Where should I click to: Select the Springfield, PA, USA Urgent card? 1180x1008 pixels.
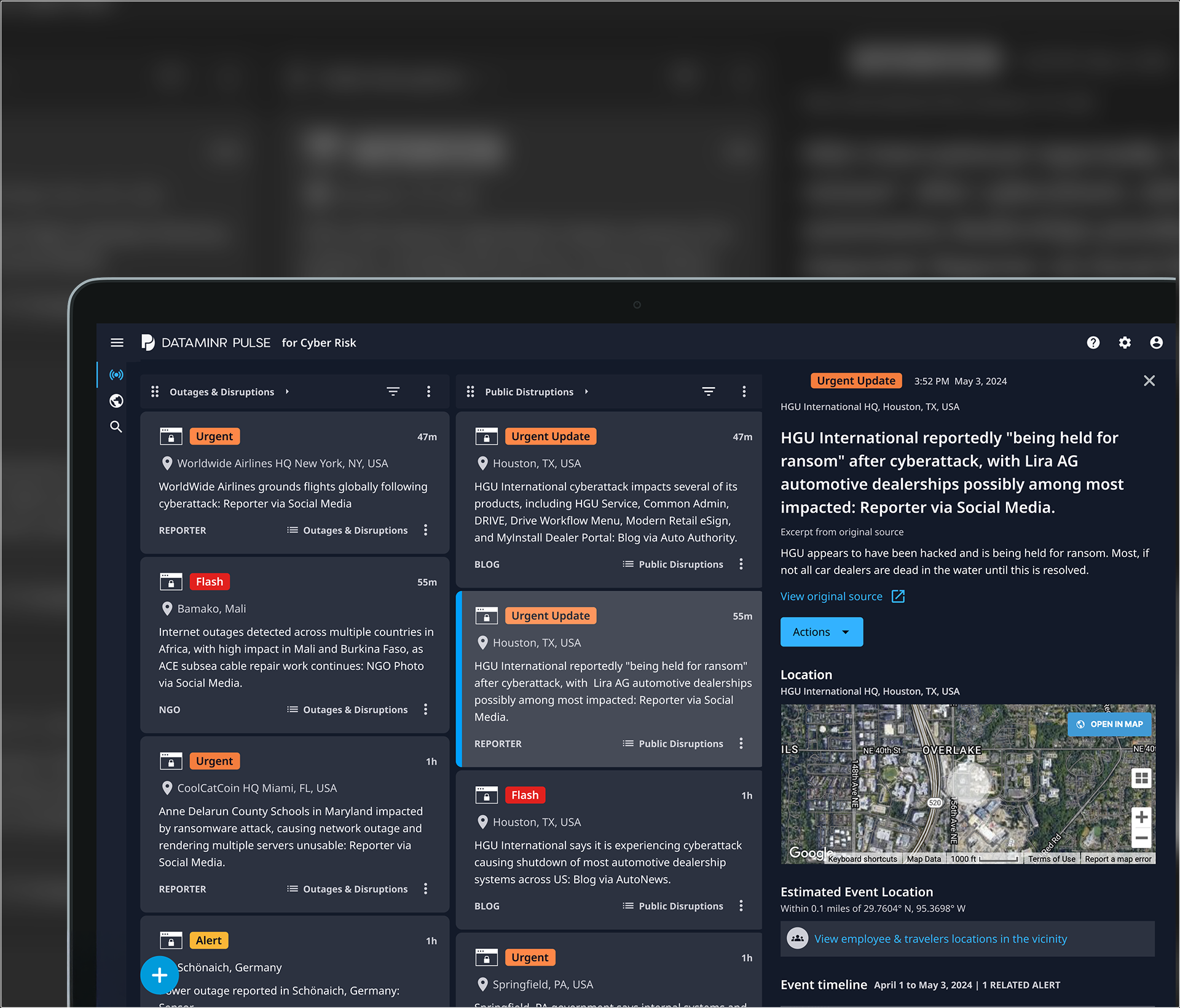point(609,969)
